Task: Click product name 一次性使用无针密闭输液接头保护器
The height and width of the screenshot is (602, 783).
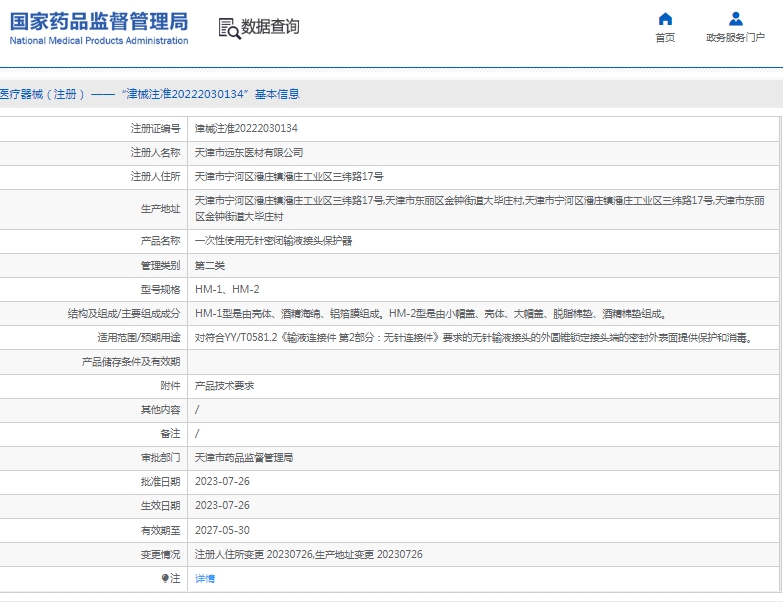Action: coord(274,241)
